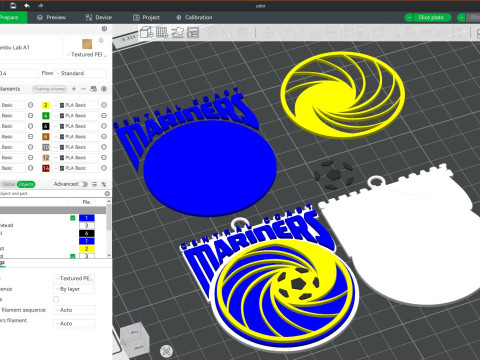This screenshot has height=360, width=480.
Task: Select the Objects settings mode
Action: coord(26,184)
